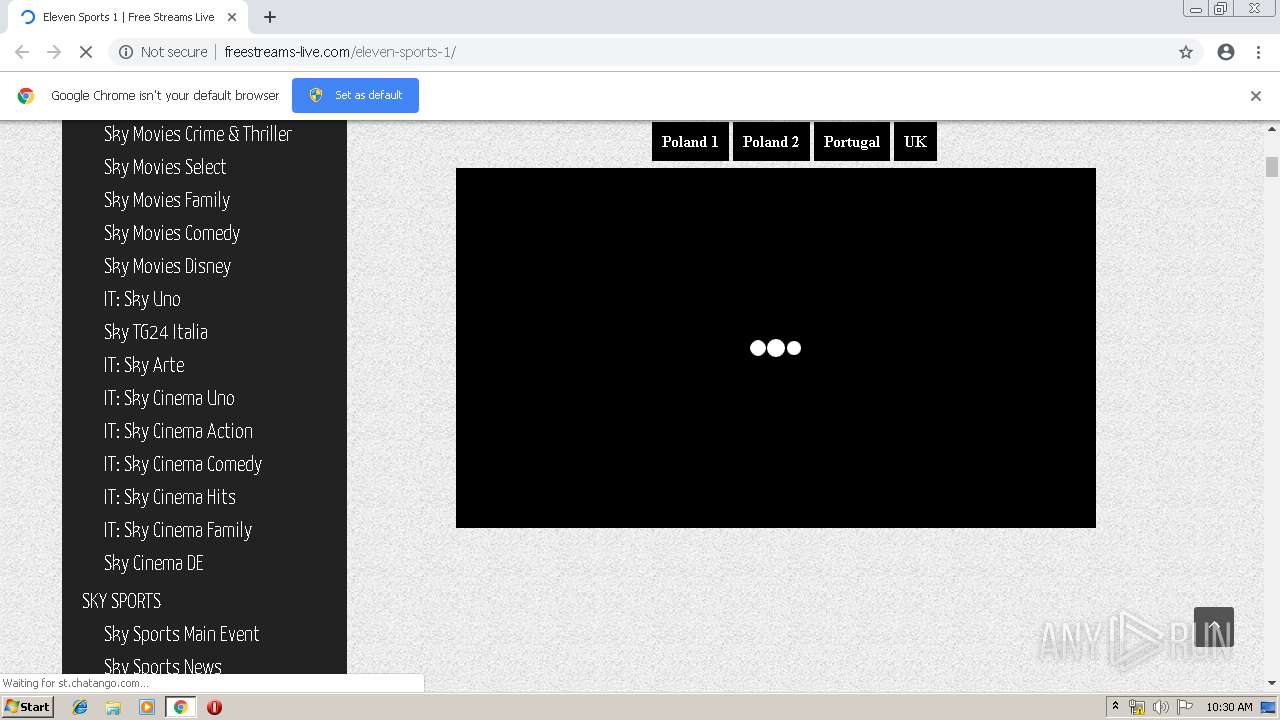Select the SKY SPORTS category heading
The image size is (1280, 720).
[121, 601]
